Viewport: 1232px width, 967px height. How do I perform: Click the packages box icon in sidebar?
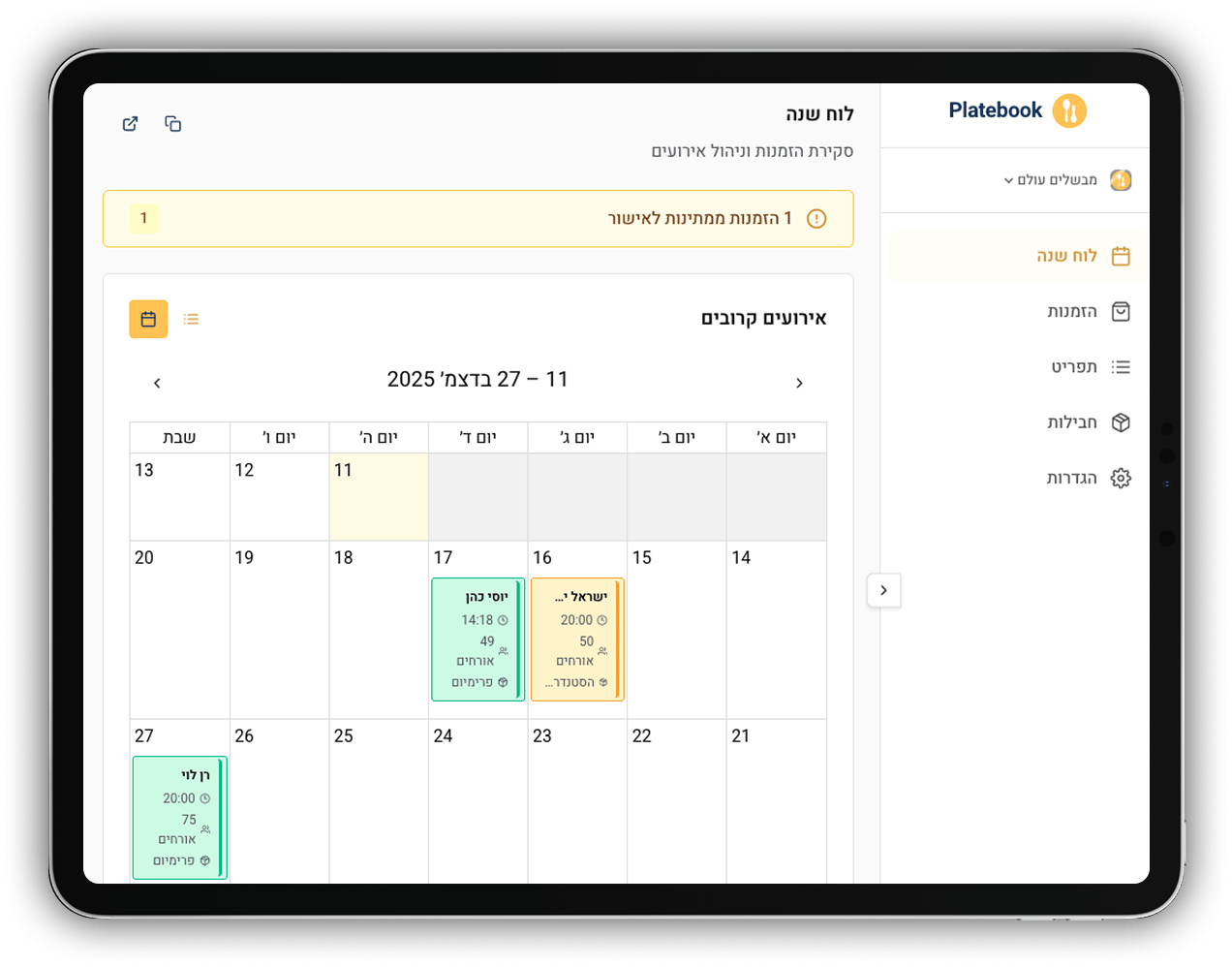click(1121, 423)
